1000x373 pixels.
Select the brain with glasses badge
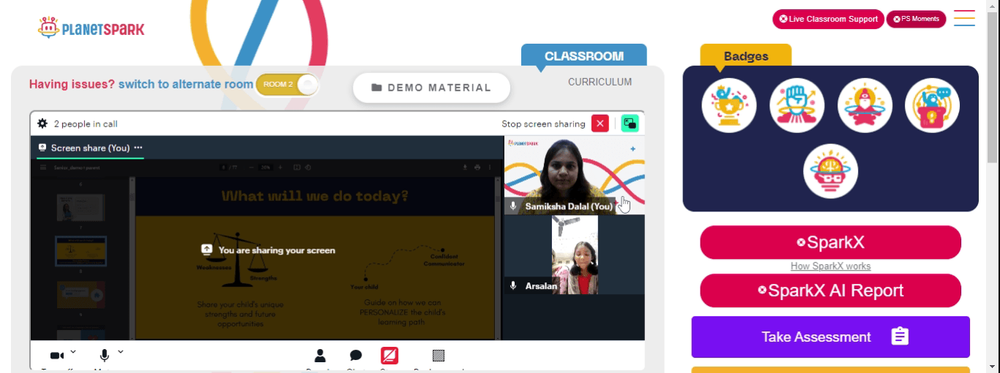coord(830,171)
